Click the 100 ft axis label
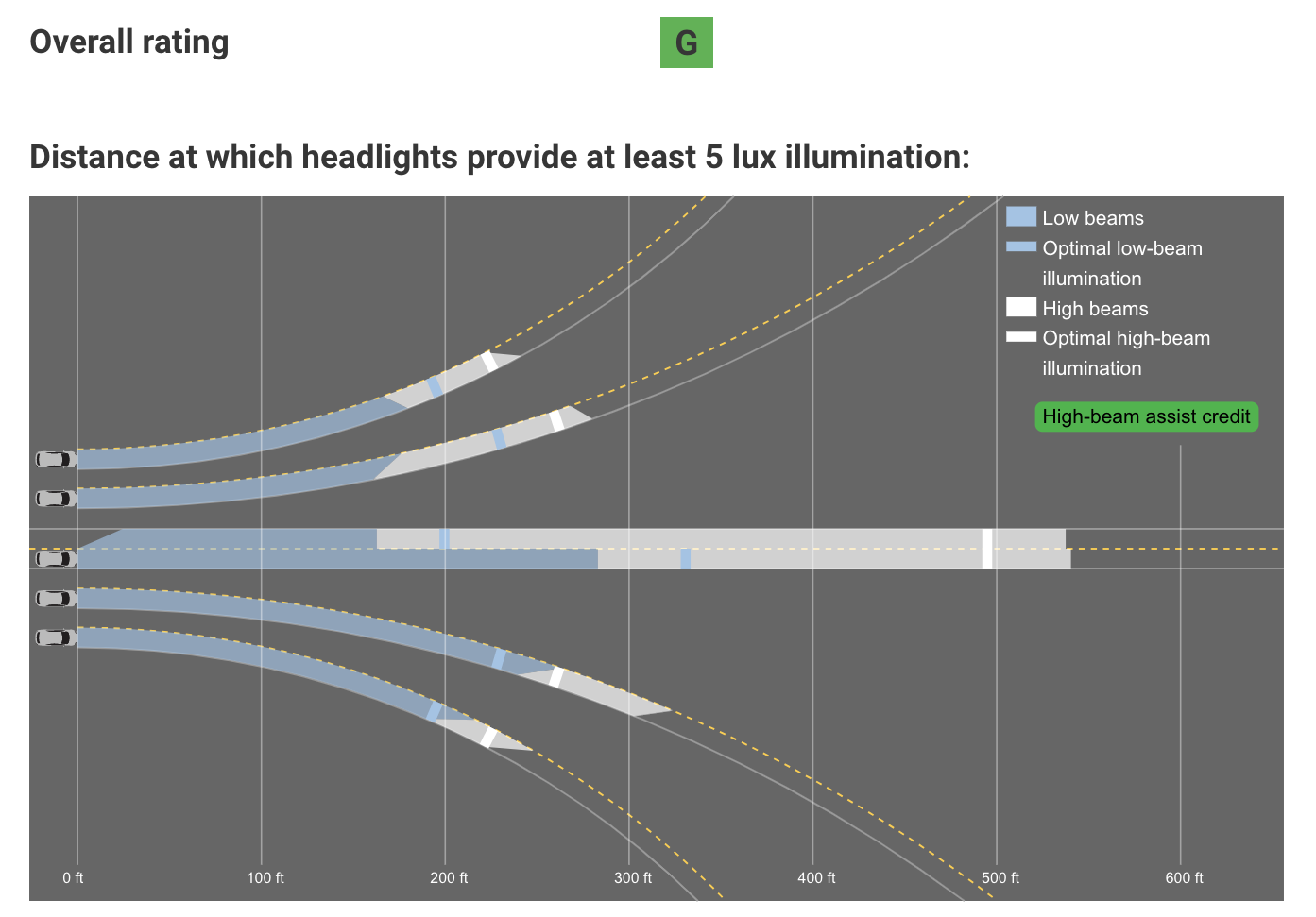Screen dimensions: 1316x917 265,878
